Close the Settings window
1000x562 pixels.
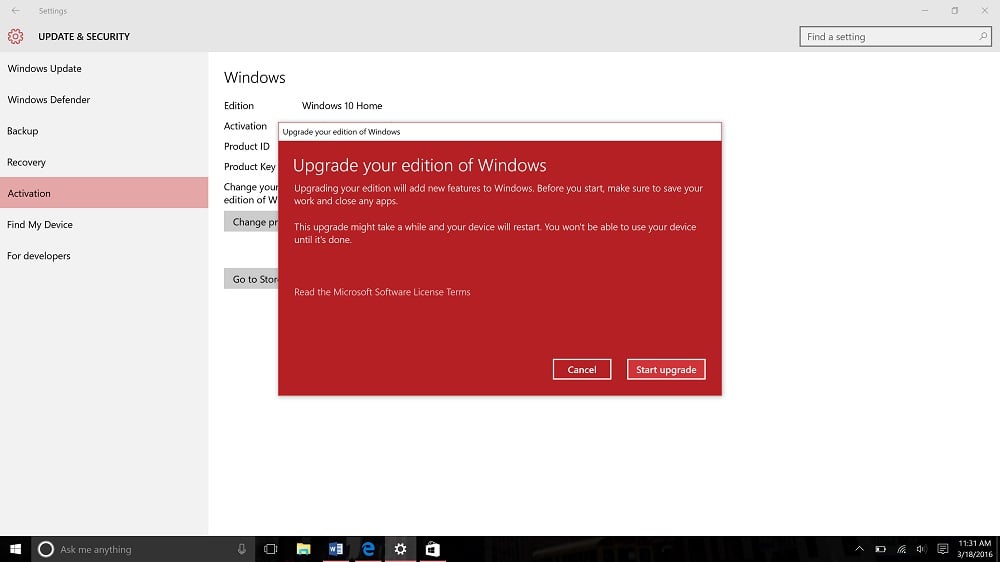point(985,10)
